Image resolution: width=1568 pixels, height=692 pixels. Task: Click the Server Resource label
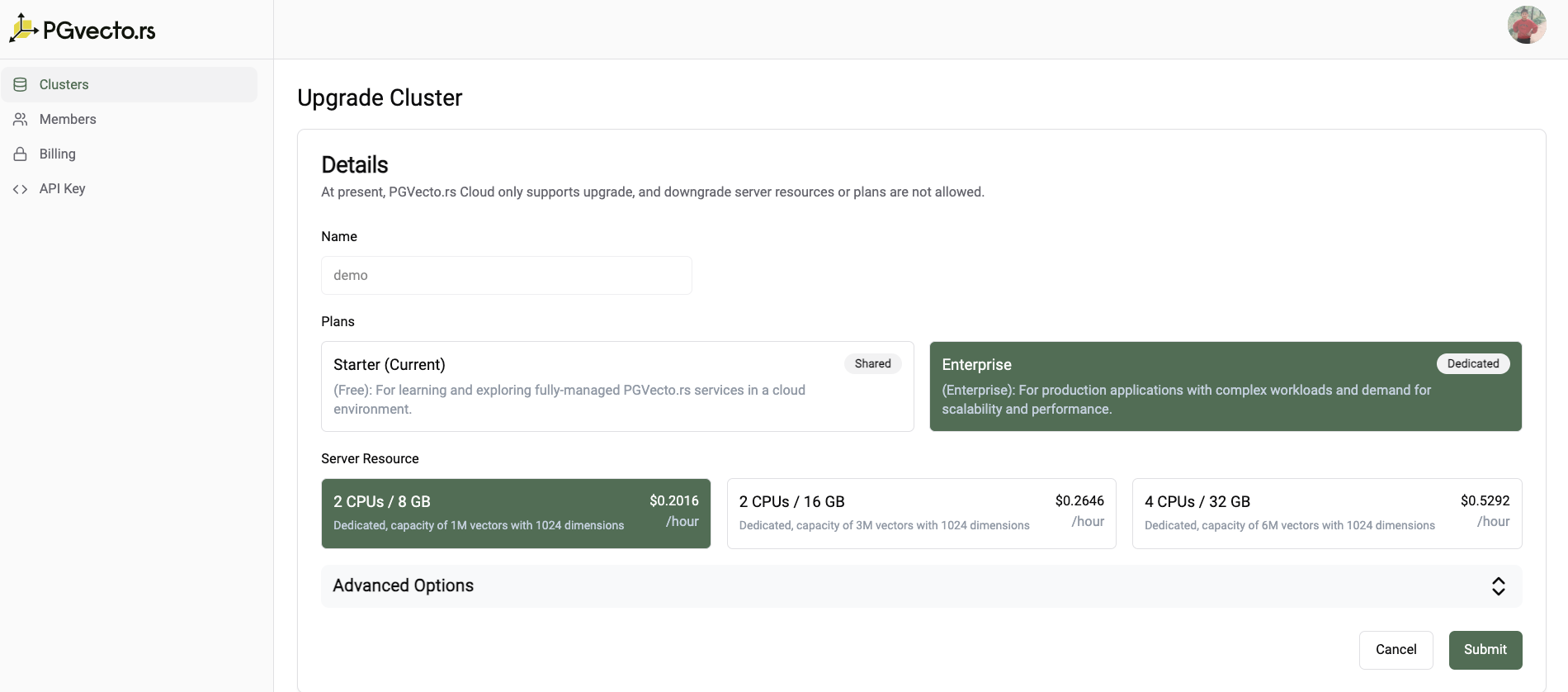[x=370, y=458]
